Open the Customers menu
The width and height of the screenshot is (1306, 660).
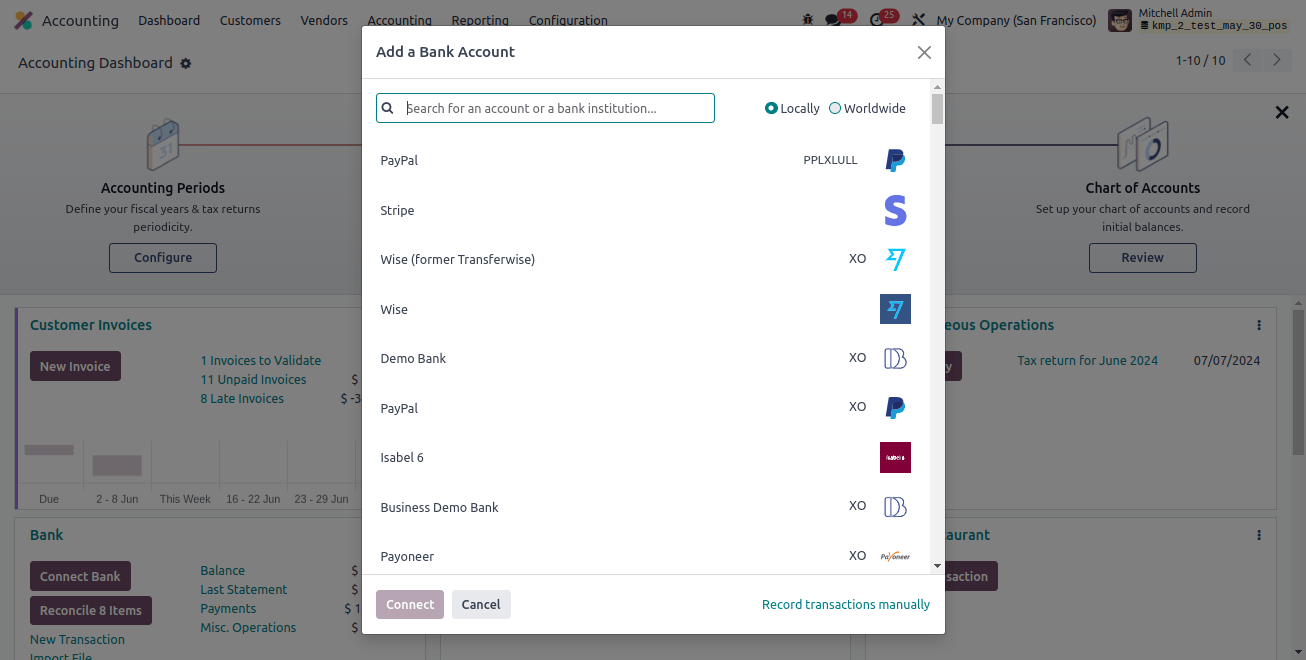coord(250,20)
